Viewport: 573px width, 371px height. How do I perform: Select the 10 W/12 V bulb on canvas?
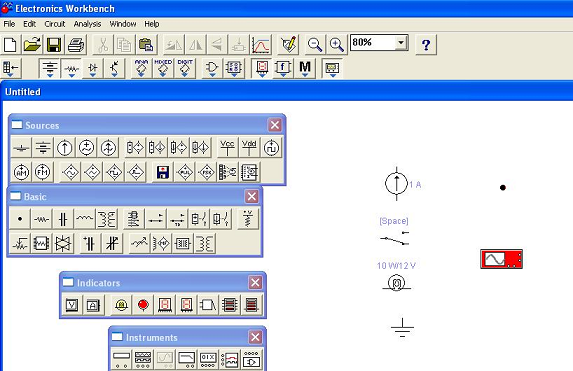(396, 283)
